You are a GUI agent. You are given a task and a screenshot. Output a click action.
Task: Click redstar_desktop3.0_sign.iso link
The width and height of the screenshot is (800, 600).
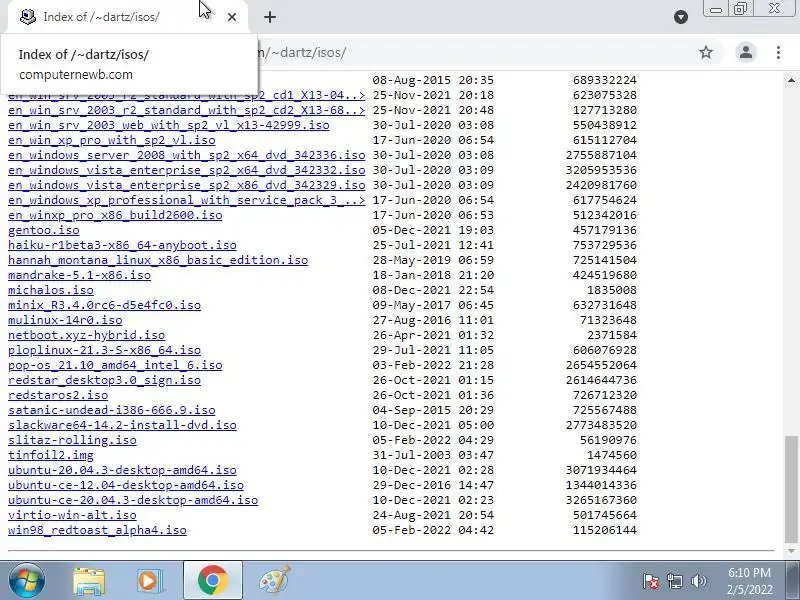(105, 380)
